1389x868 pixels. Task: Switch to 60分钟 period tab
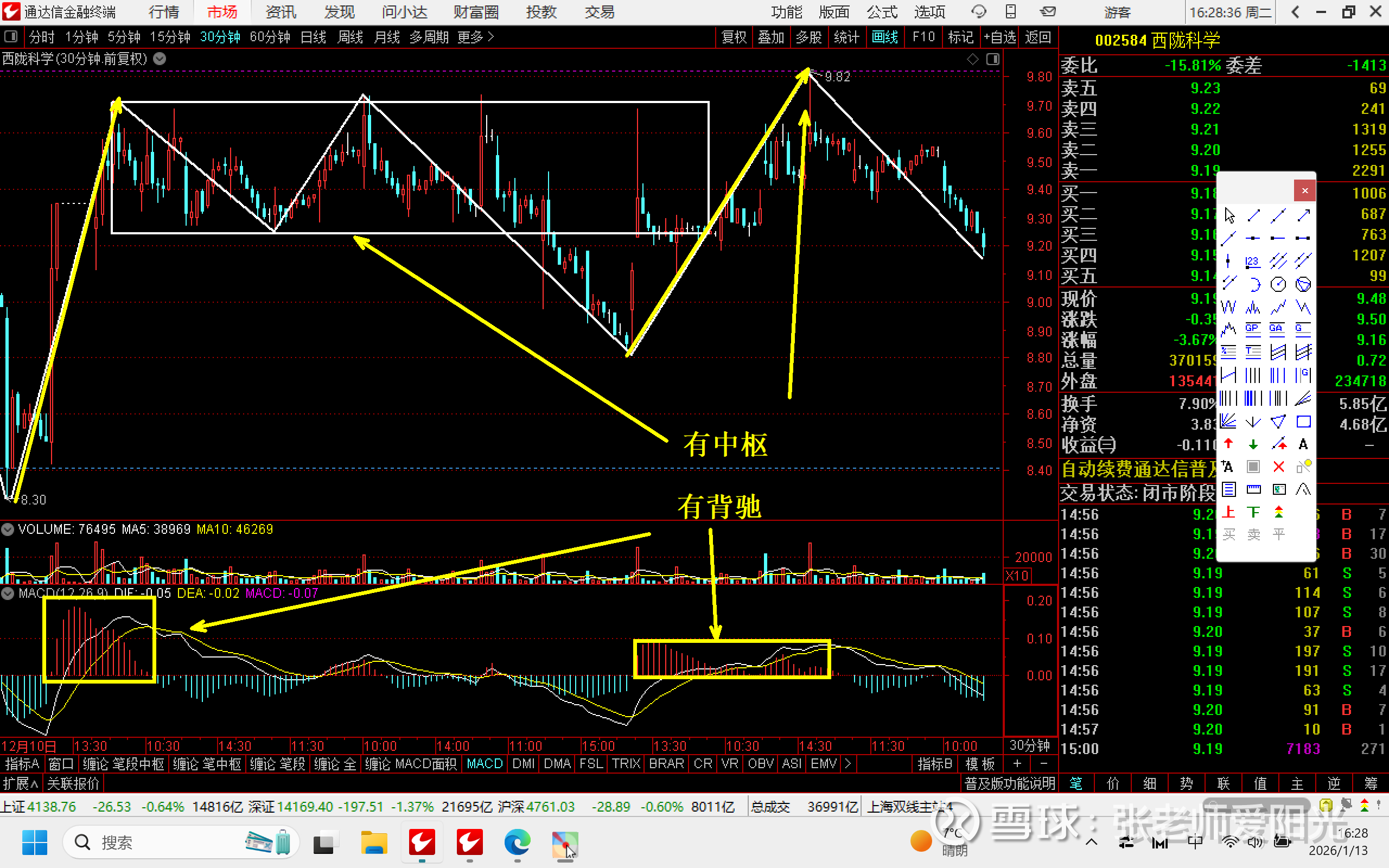point(270,37)
